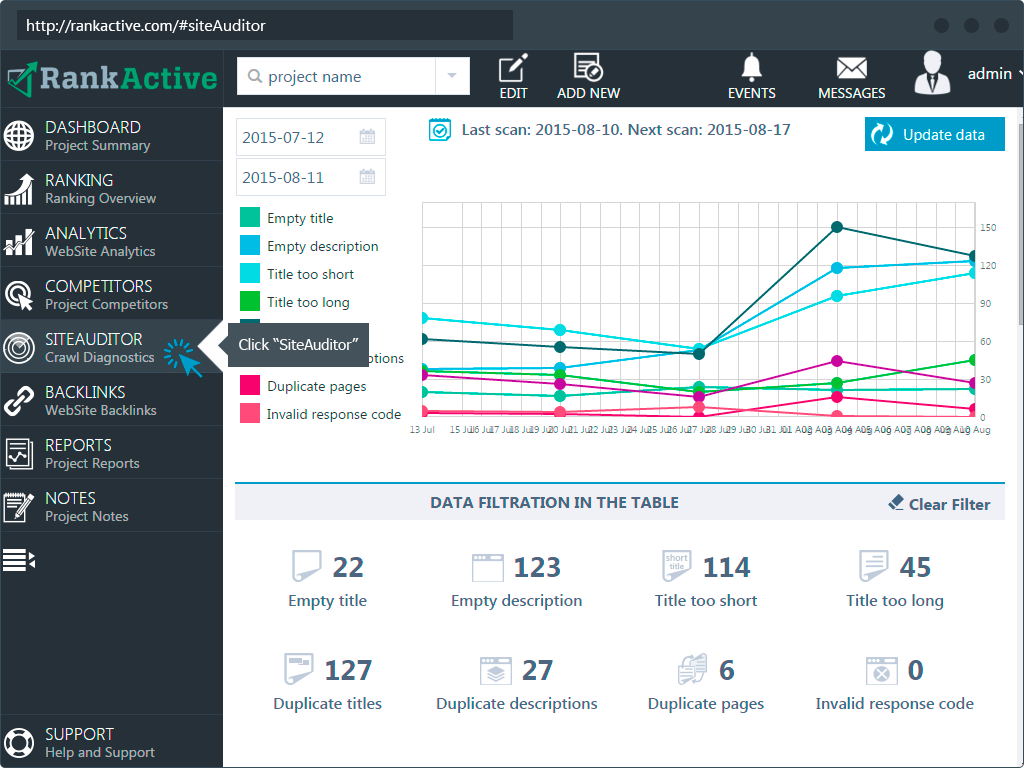The height and width of the screenshot is (768, 1024).
Task: Click the EDIT project icon
Action: tap(513, 69)
